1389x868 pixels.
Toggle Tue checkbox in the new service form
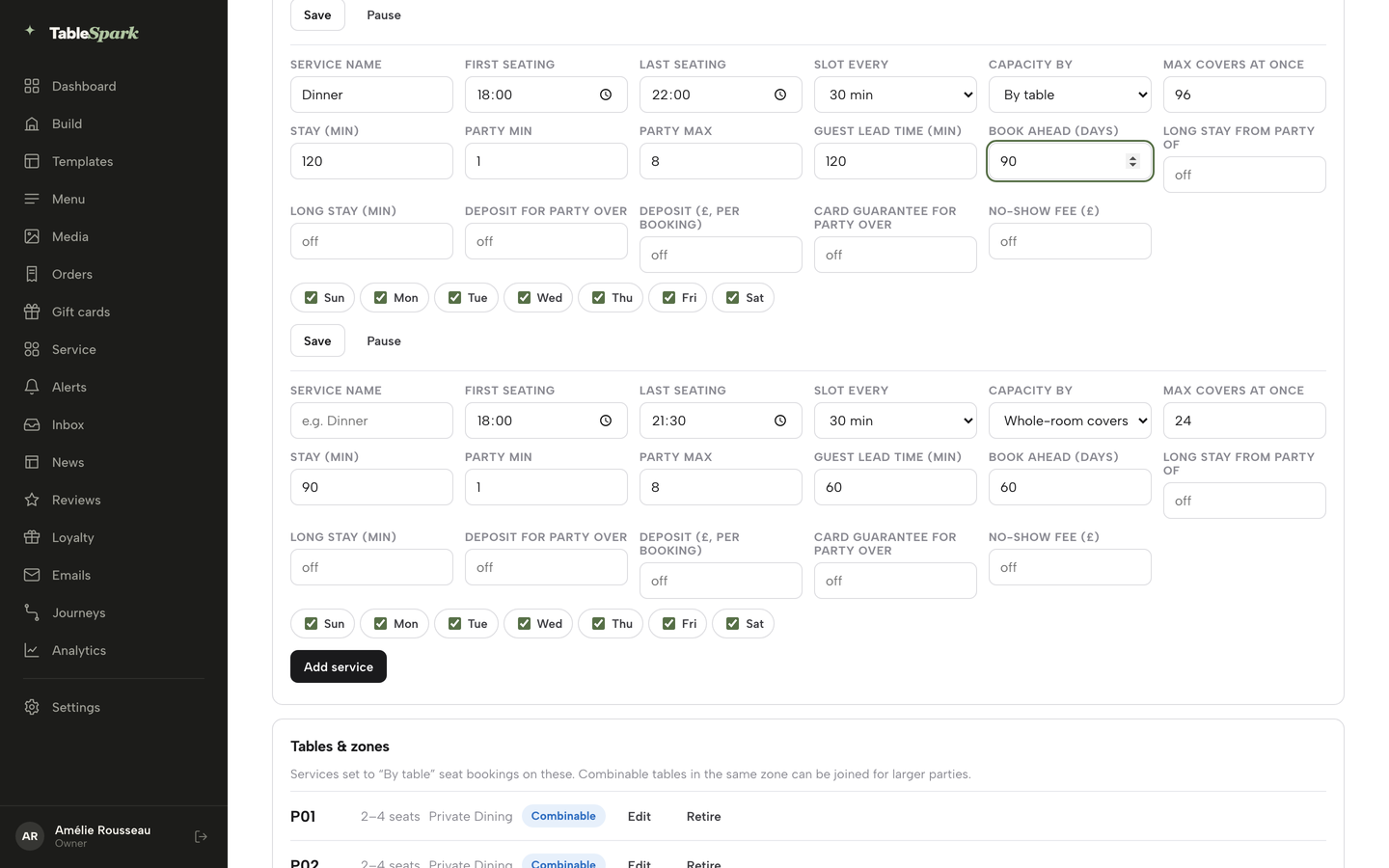(454, 623)
